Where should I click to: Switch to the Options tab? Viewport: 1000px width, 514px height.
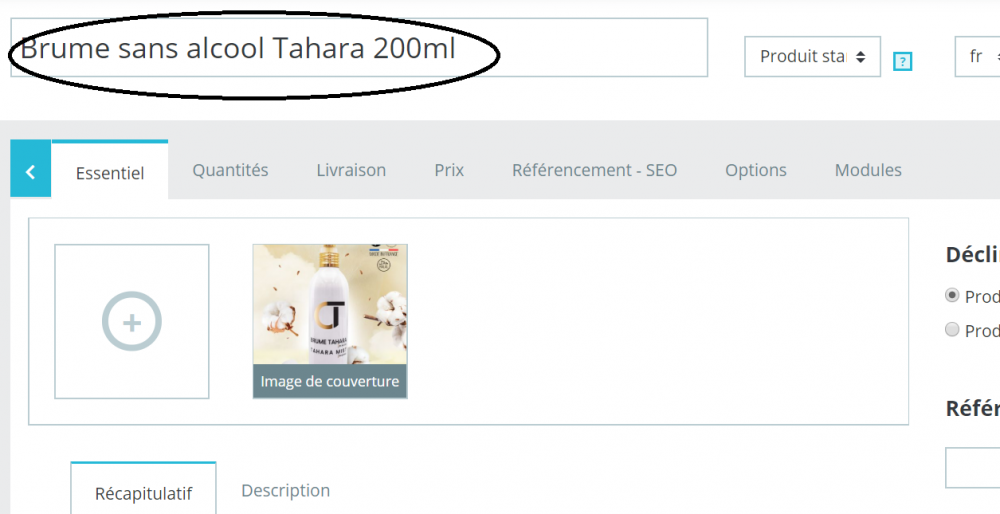755,170
